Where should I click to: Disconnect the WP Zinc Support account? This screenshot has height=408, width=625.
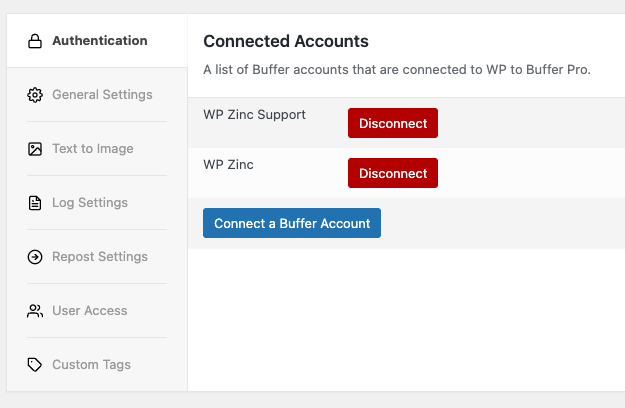pos(393,123)
